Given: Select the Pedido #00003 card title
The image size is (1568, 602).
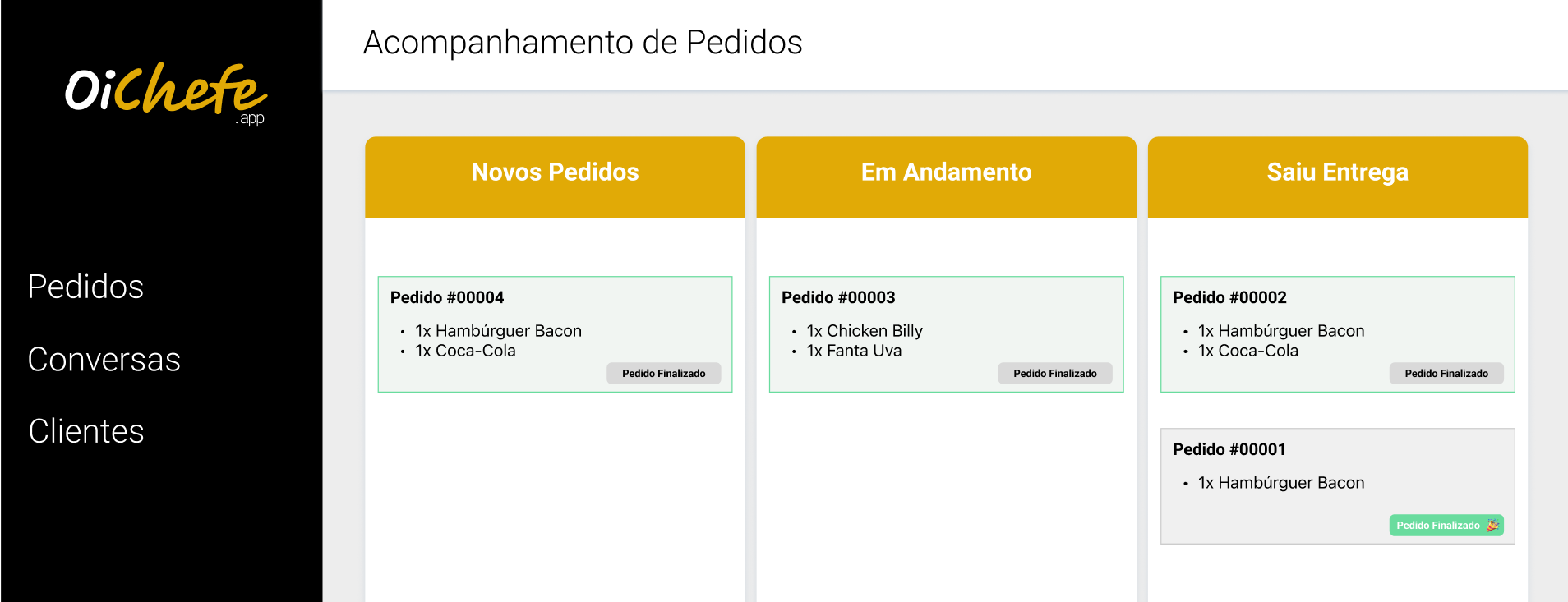Looking at the screenshot, I should tap(838, 297).
